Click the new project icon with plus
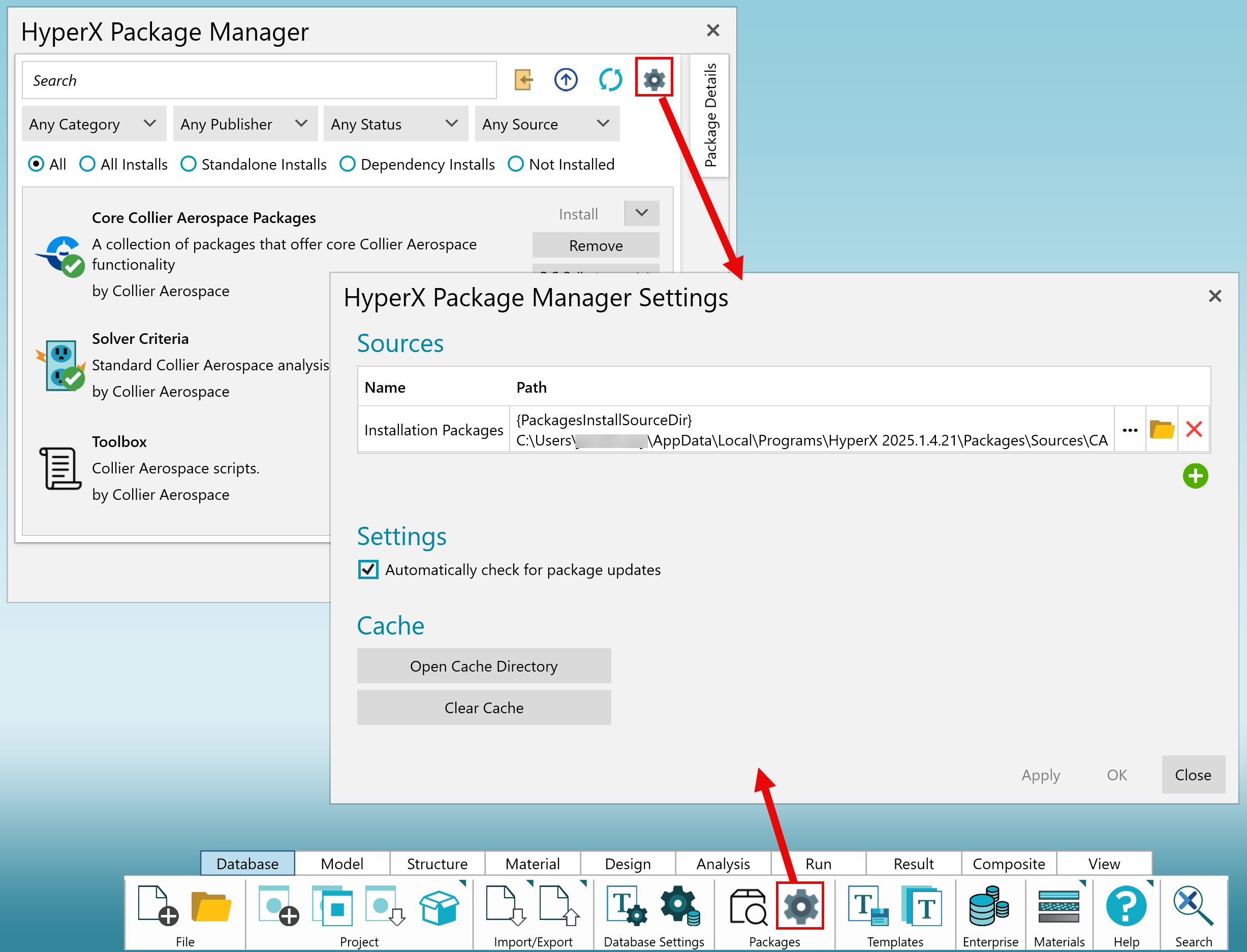The image size is (1247, 952). click(x=278, y=906)
